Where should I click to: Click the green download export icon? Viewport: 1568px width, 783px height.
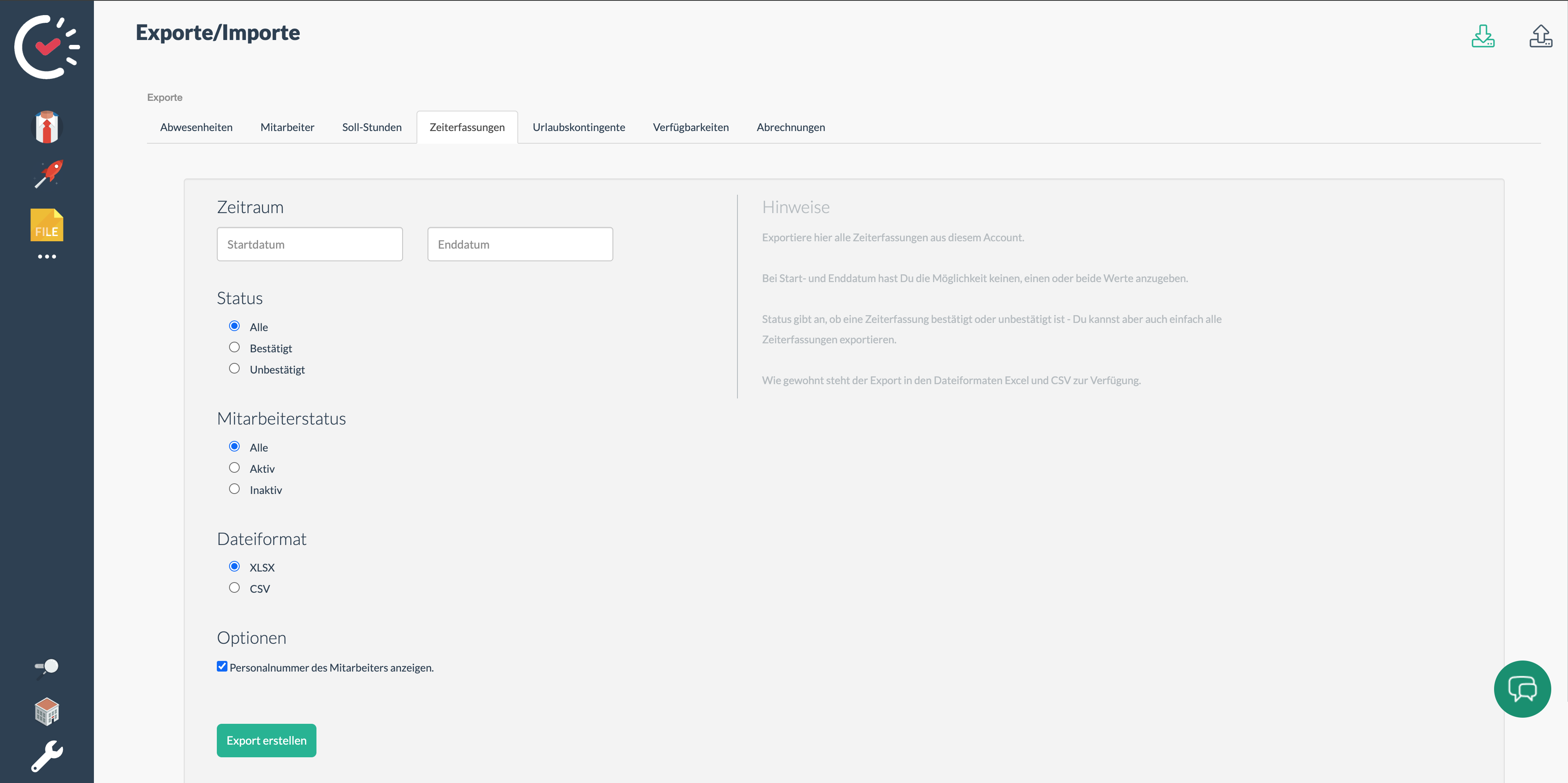pos(1483,36)
